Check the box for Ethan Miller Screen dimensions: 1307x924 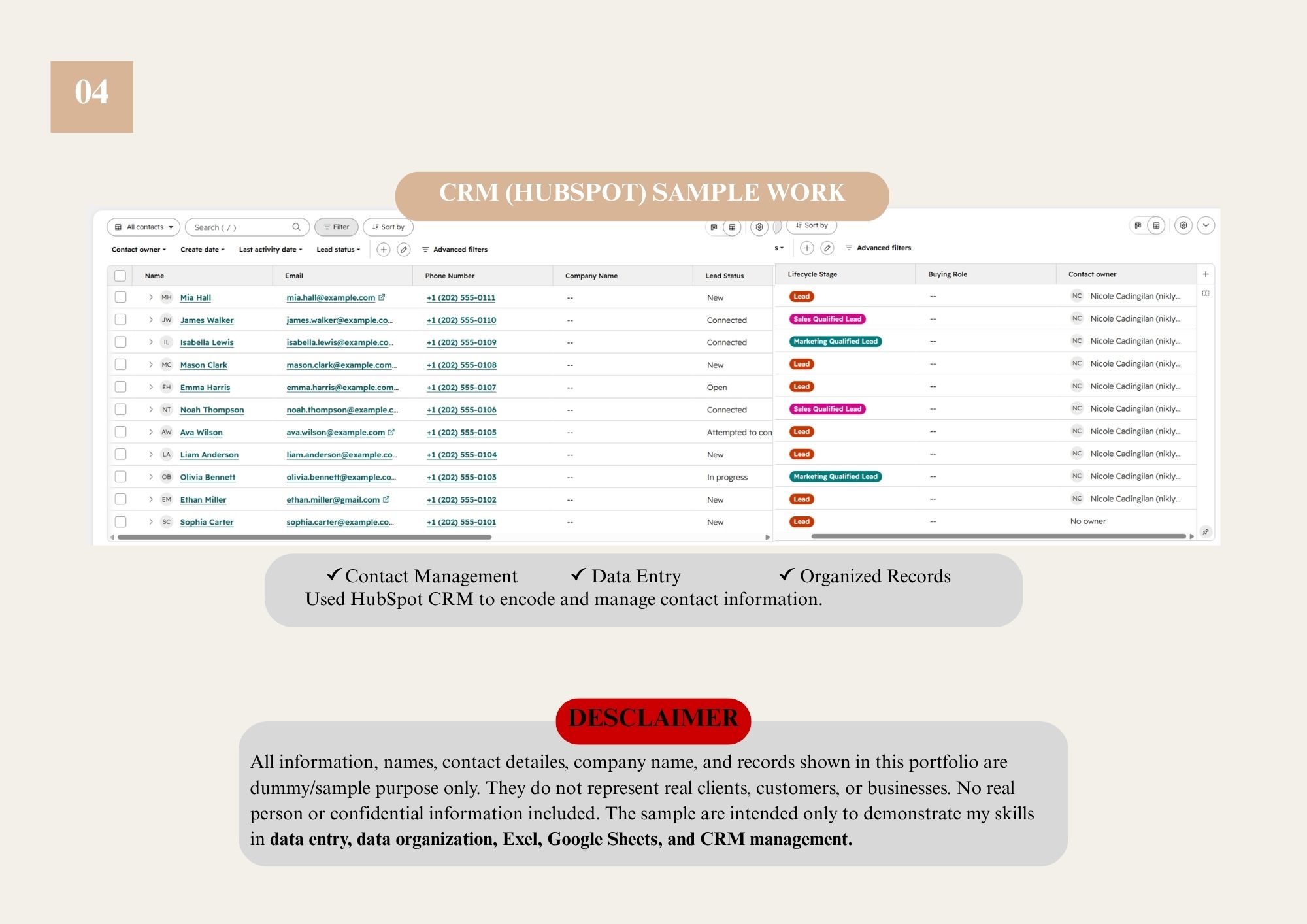pyautogui.click(x=120, y=499)
